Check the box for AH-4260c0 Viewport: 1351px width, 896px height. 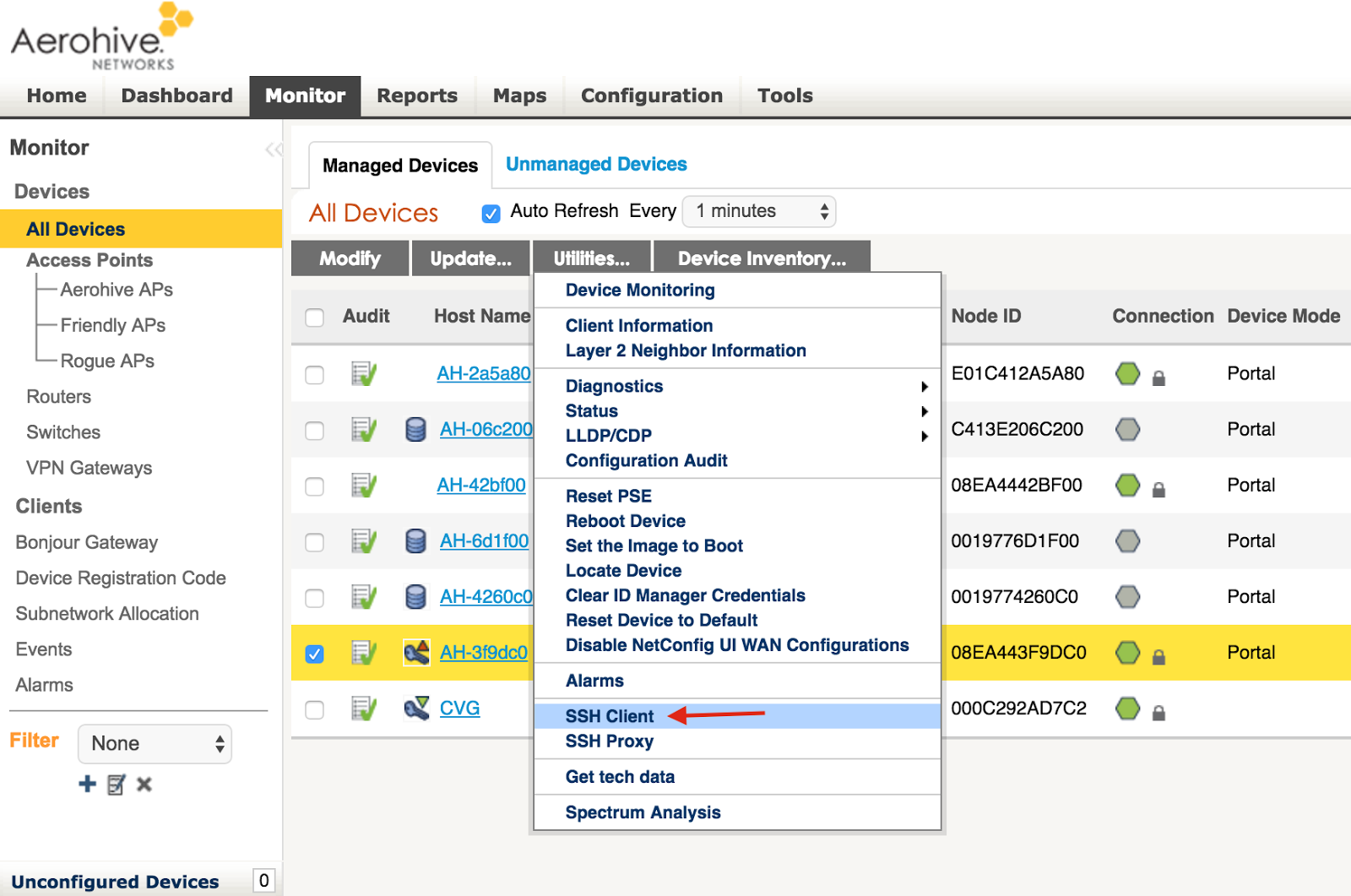314,598
